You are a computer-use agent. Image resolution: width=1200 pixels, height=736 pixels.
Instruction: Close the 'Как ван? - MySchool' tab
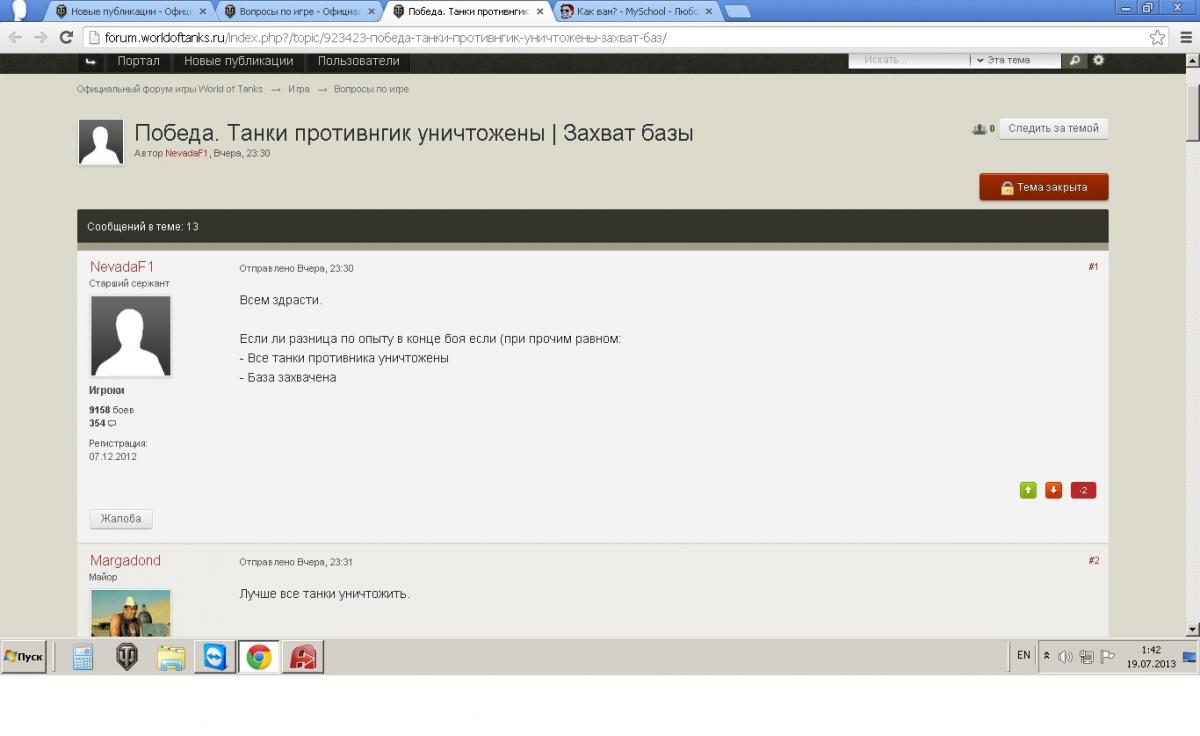point(707,12)
